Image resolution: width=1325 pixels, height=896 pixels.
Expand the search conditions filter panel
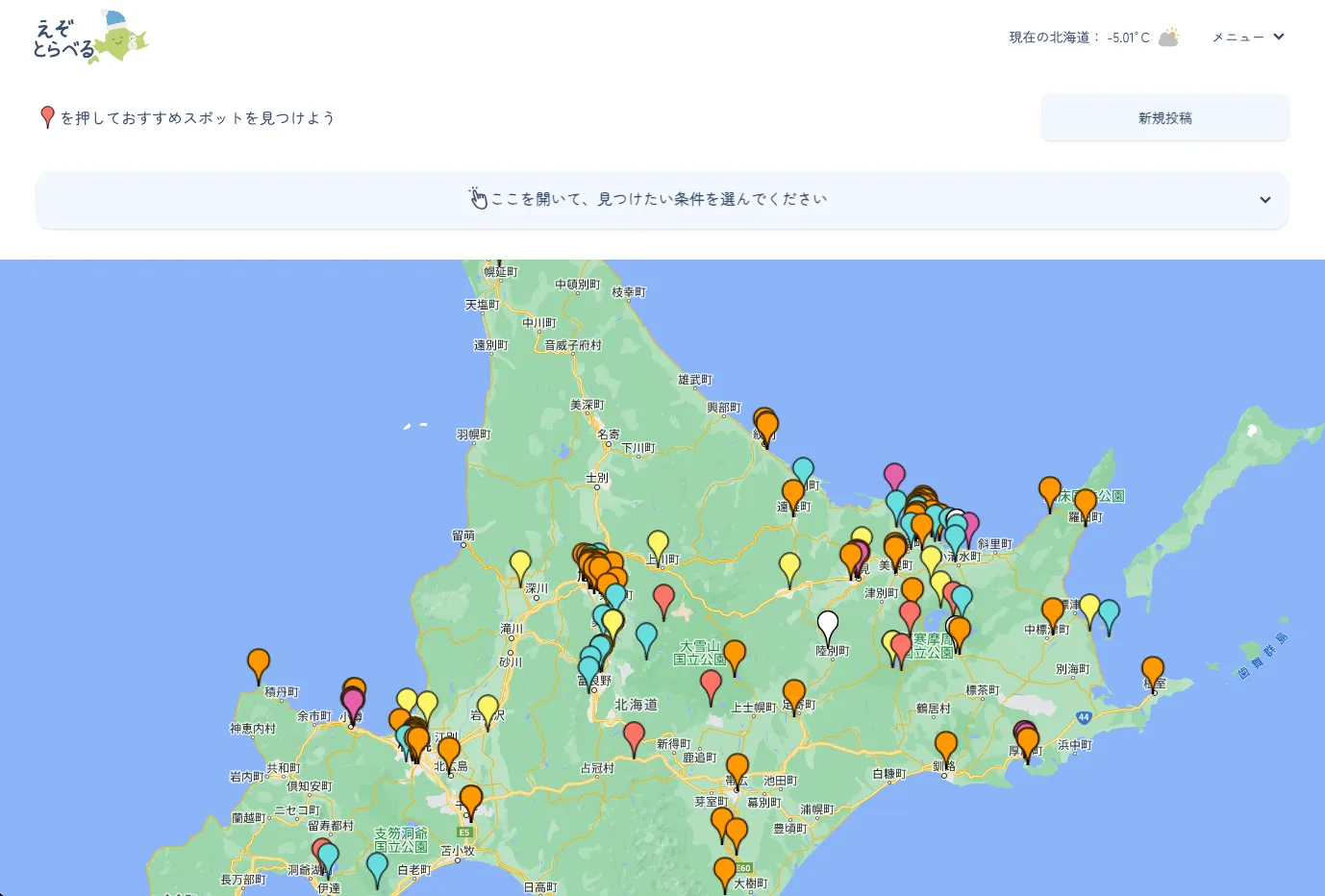pyautogui.click(x=660, y=199)
